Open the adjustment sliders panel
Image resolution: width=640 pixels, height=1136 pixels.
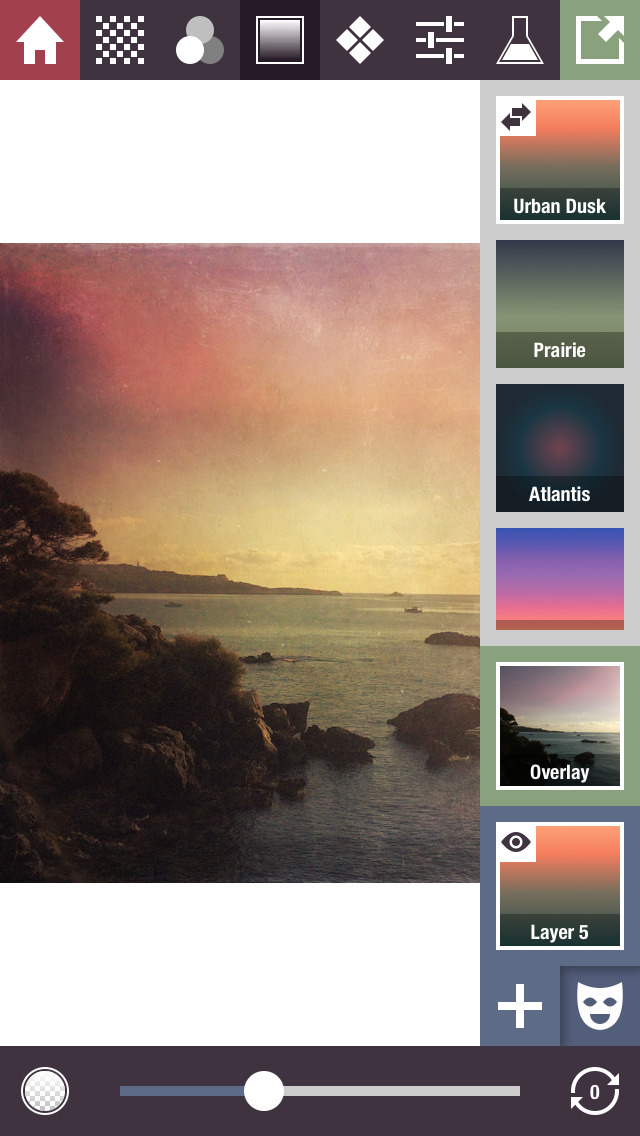[440, 40]
